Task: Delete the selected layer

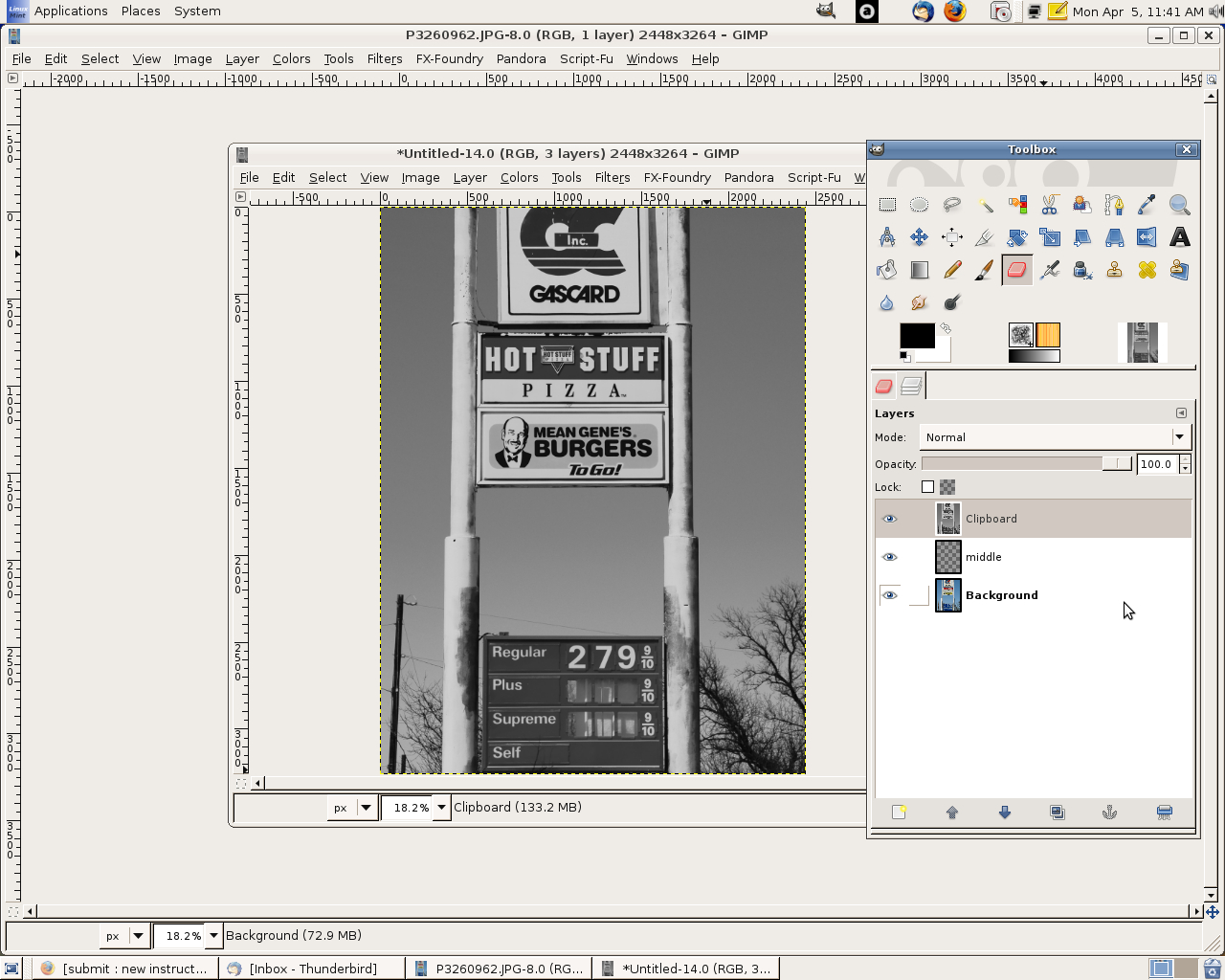Action: [1165, 813]
